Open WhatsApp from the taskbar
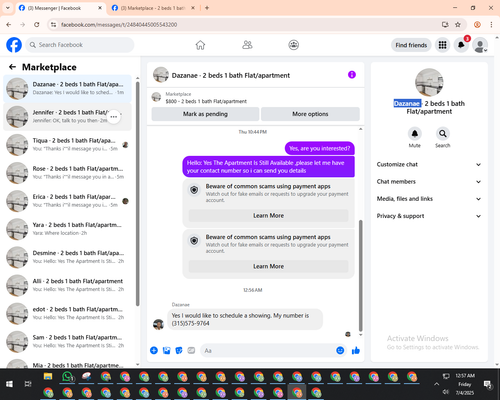500x400 pixels. pos(68,377)
